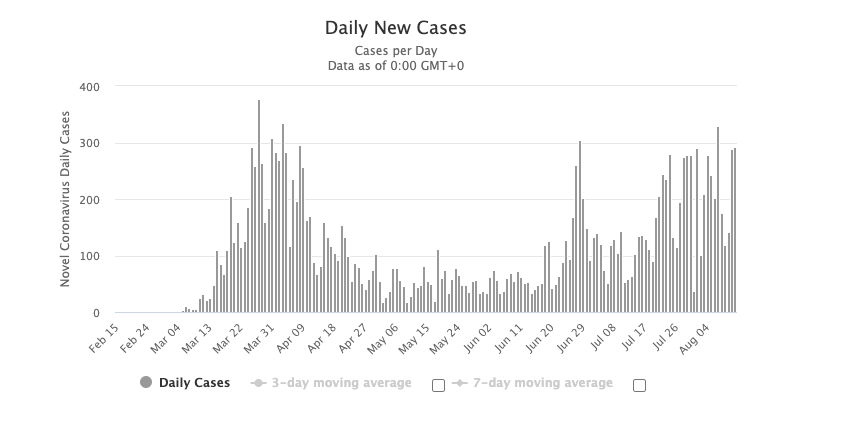Show the 7-day moving average series via its label
850x431 pixels.
click(x=542, y=383)
